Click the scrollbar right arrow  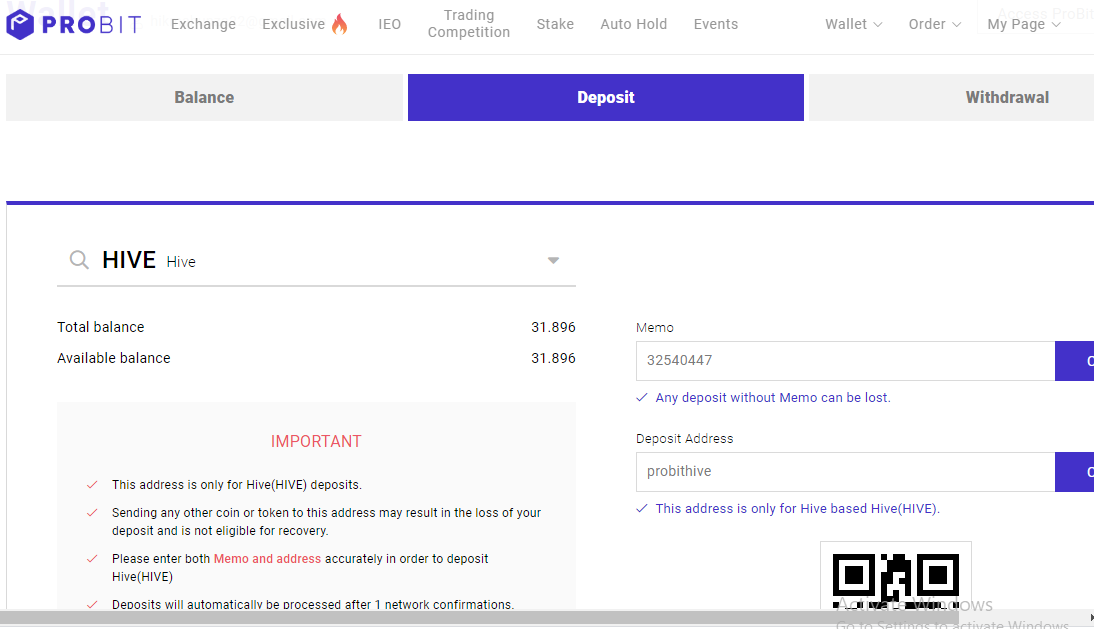(1091, 617)
